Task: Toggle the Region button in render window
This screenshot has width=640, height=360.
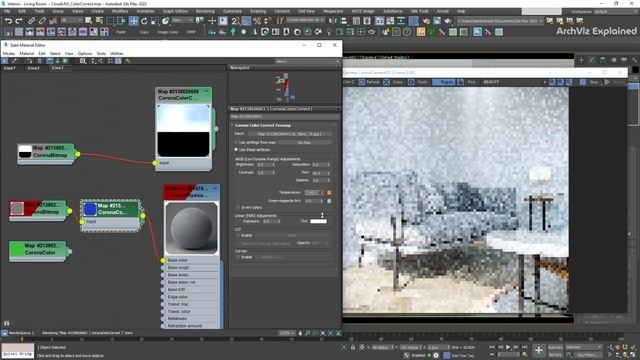Action: click(444, 82)
